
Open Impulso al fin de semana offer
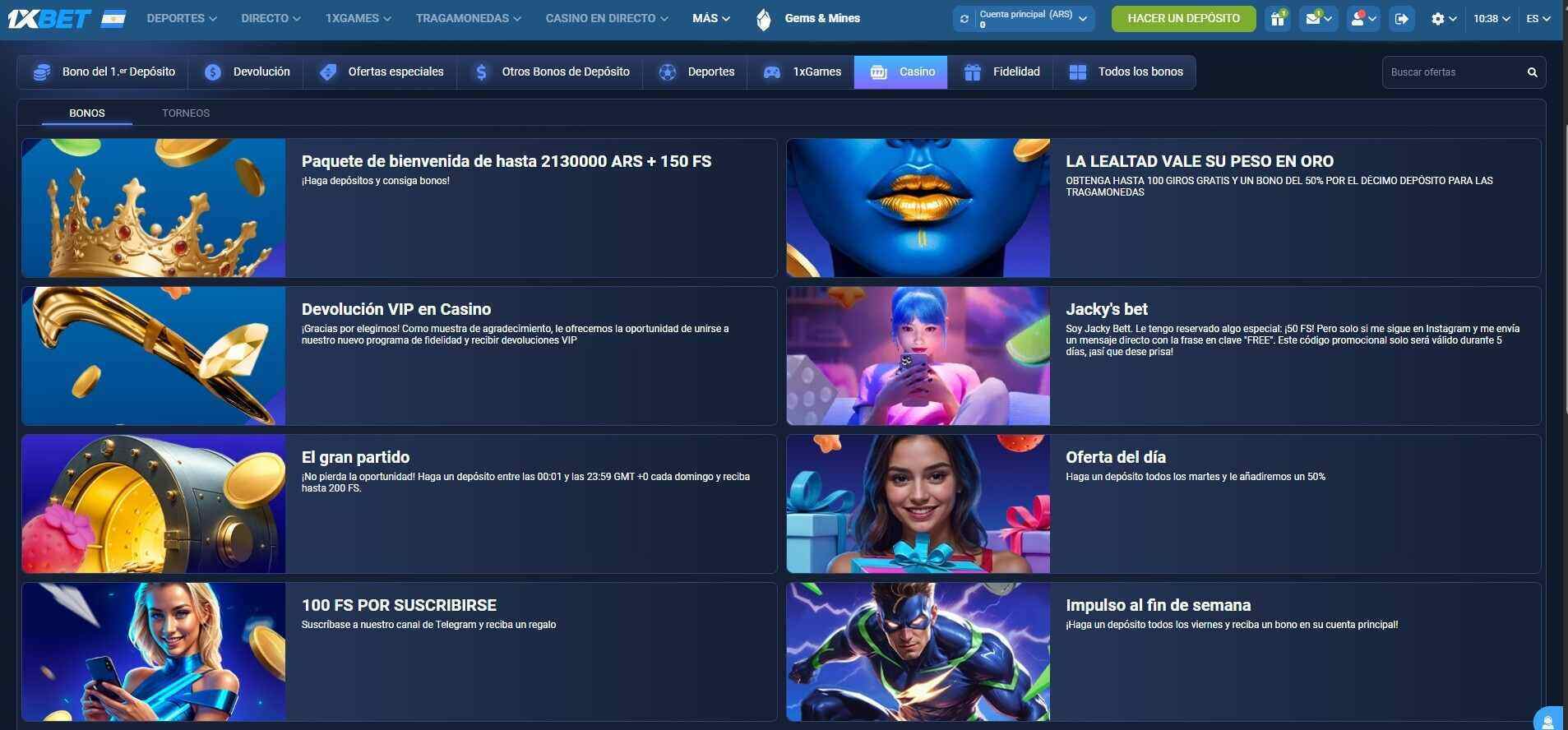pyautogui.click(x=1159, y=606)
